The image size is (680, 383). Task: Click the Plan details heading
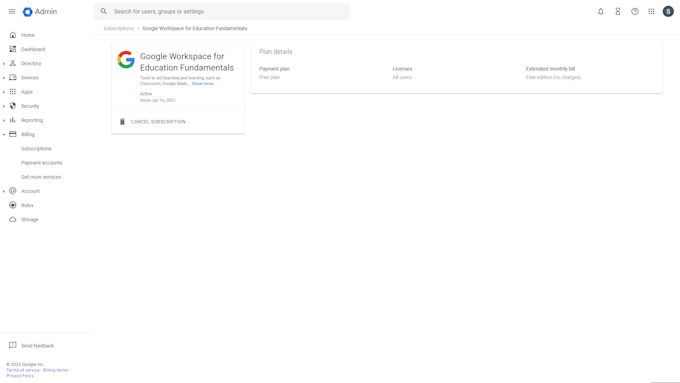[276, 52]
